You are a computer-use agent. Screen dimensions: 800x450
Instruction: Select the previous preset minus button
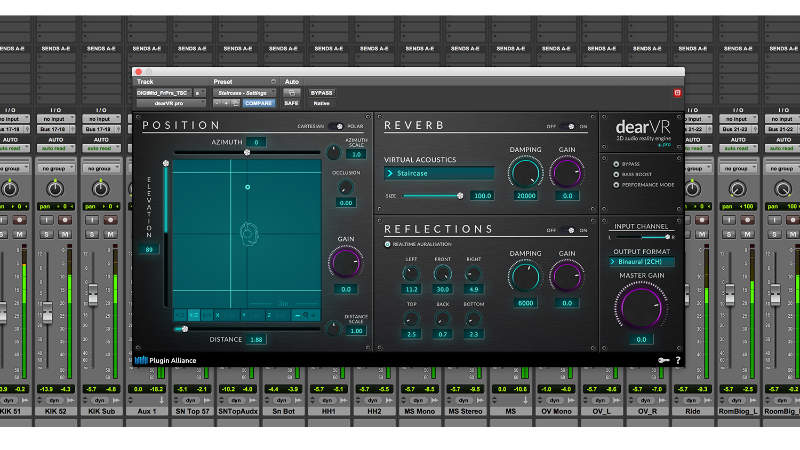218,103
